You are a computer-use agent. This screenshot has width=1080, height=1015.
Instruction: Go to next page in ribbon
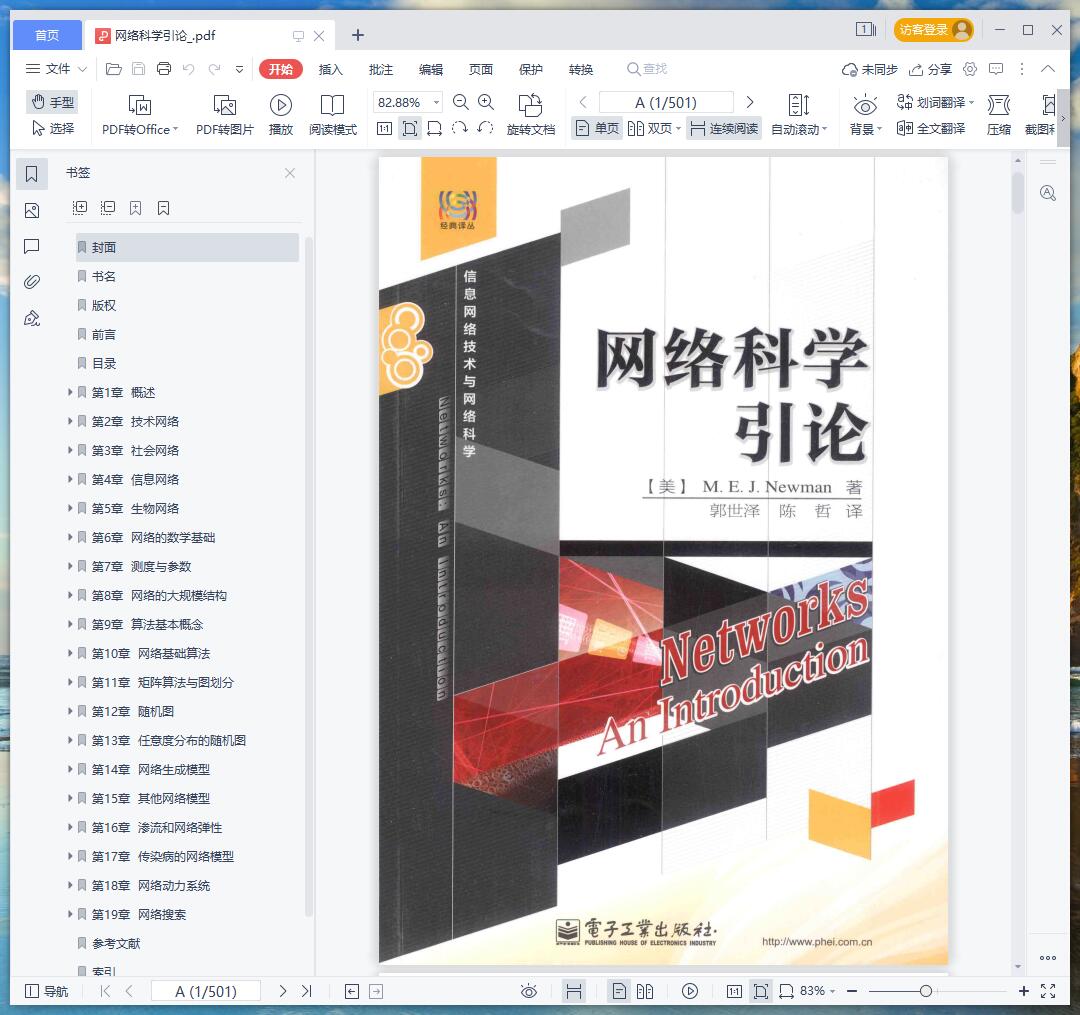click(x=750, y=103)
